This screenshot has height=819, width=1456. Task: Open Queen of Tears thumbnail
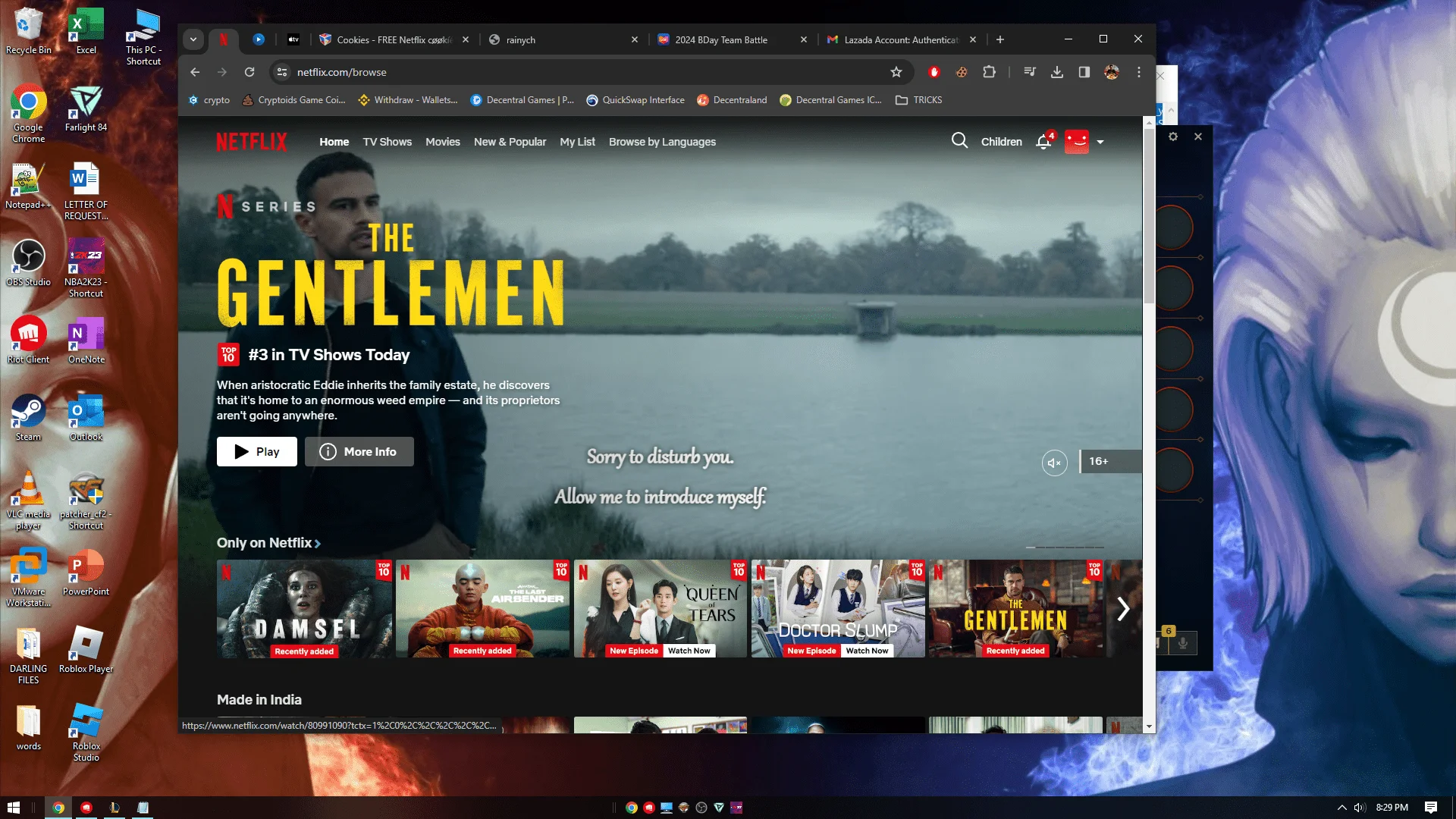pyautogui.click(x=660, y=609)
